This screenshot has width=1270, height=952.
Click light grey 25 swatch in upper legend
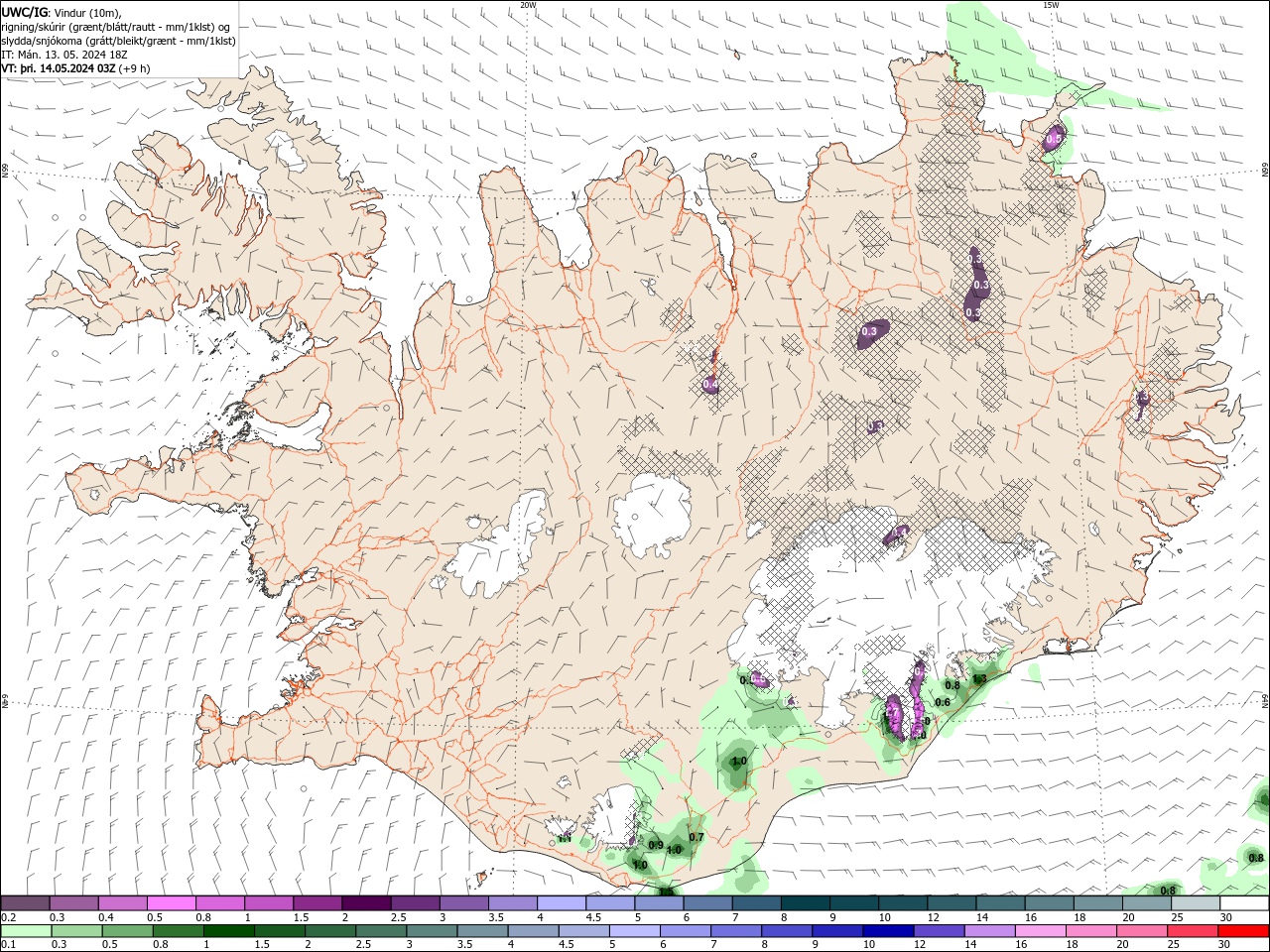(1196, 903)
